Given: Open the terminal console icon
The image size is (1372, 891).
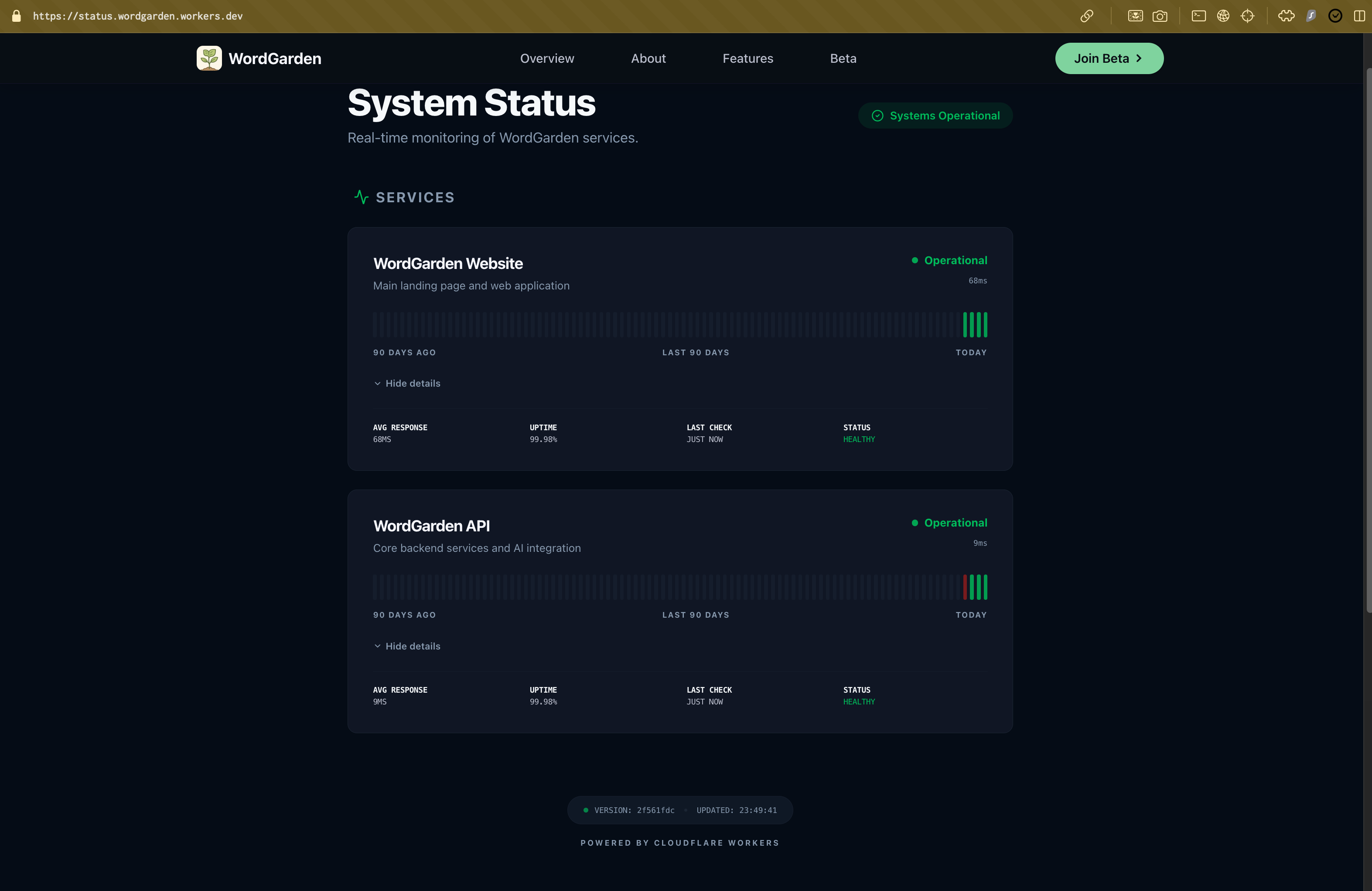Looking at the screenshot, I should pyautogui.click(x=1198, y=16).
